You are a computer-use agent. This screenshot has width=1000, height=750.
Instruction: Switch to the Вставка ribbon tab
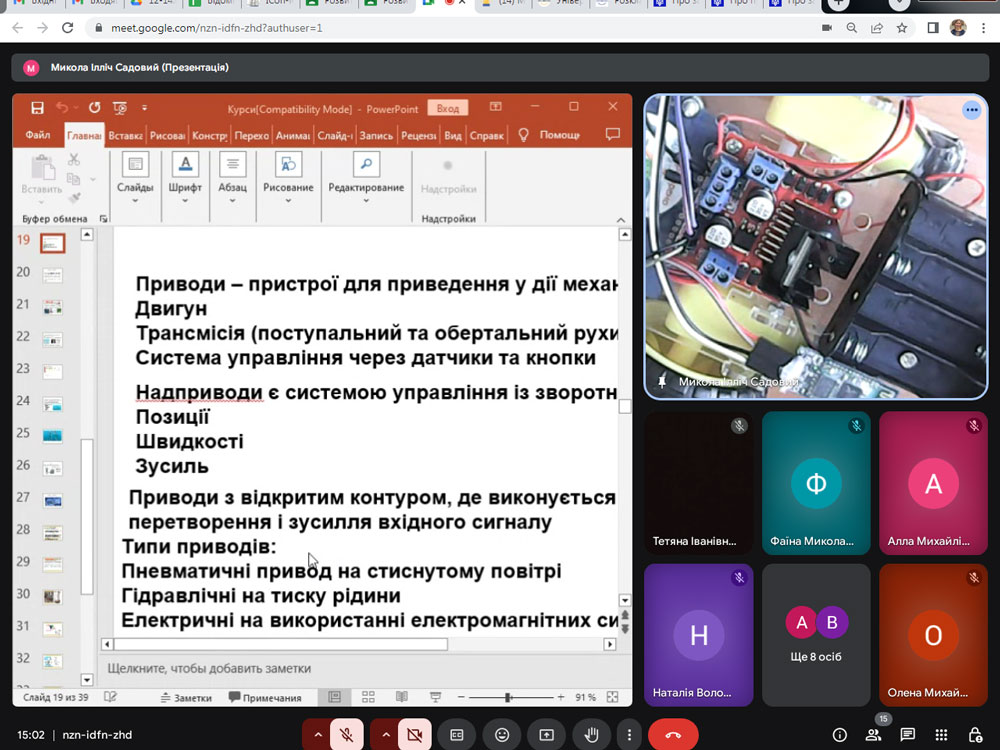point(125,135)
